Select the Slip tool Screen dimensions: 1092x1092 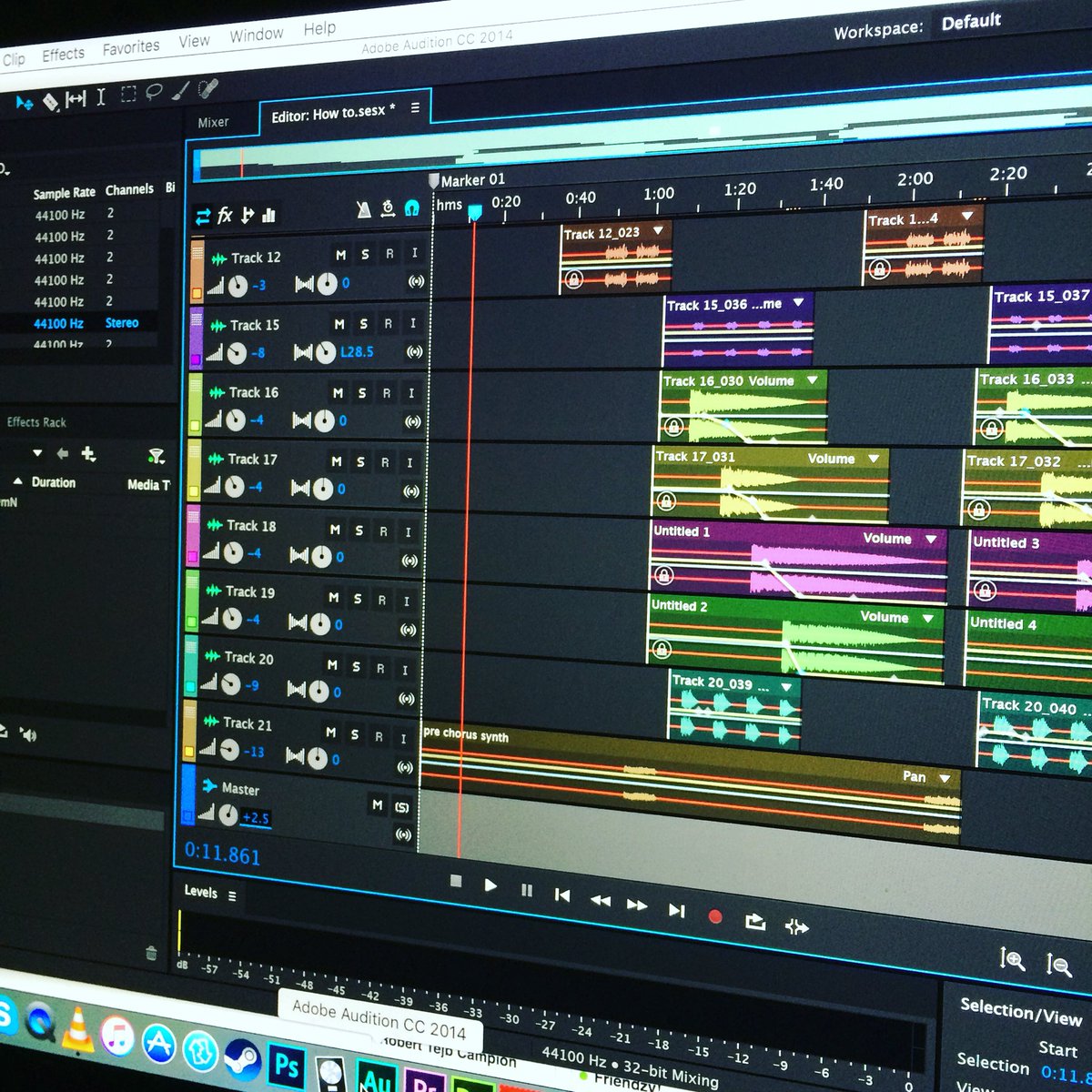pyautogui.click(x=76, y=98)
